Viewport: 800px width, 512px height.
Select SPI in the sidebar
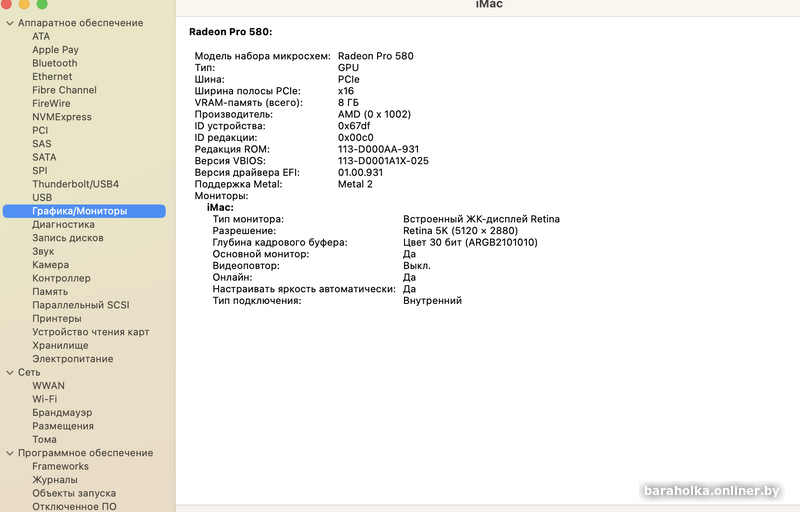click(x=40, y=170)
